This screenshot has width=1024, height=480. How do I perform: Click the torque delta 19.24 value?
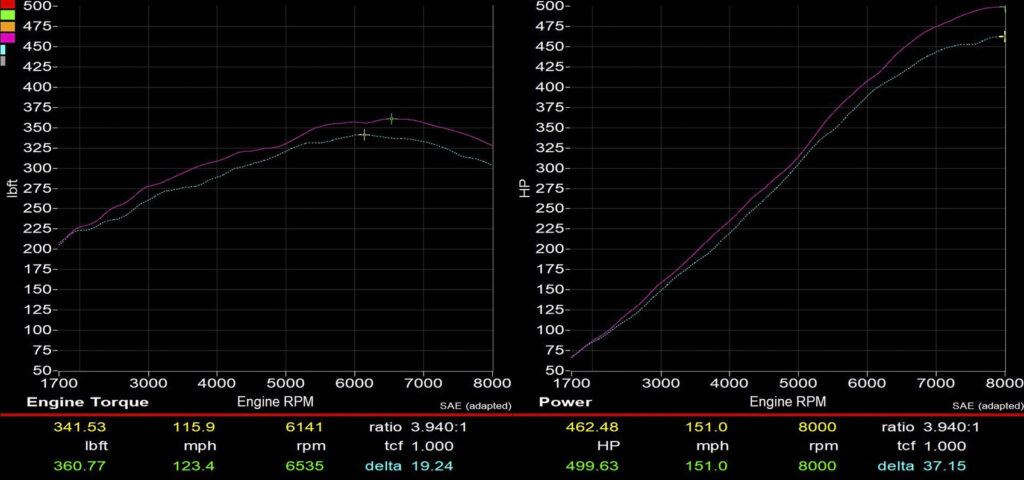[x=431, y=466]
